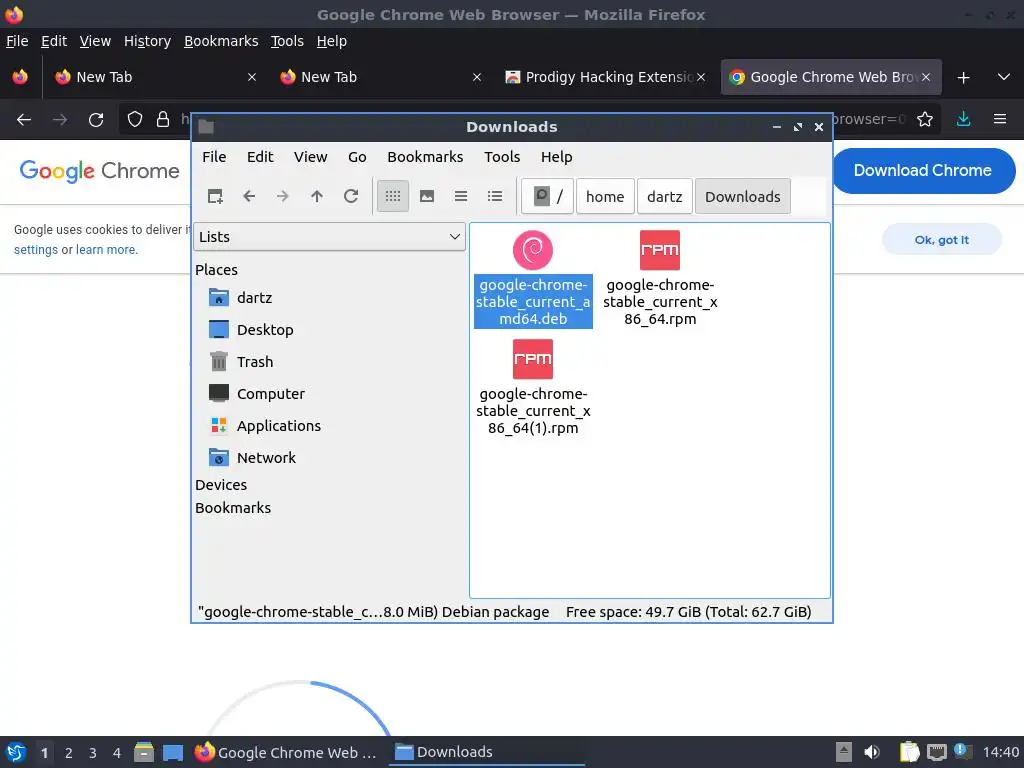Switch file manager to icon view
1024x768 pixels.
point(392,196)
